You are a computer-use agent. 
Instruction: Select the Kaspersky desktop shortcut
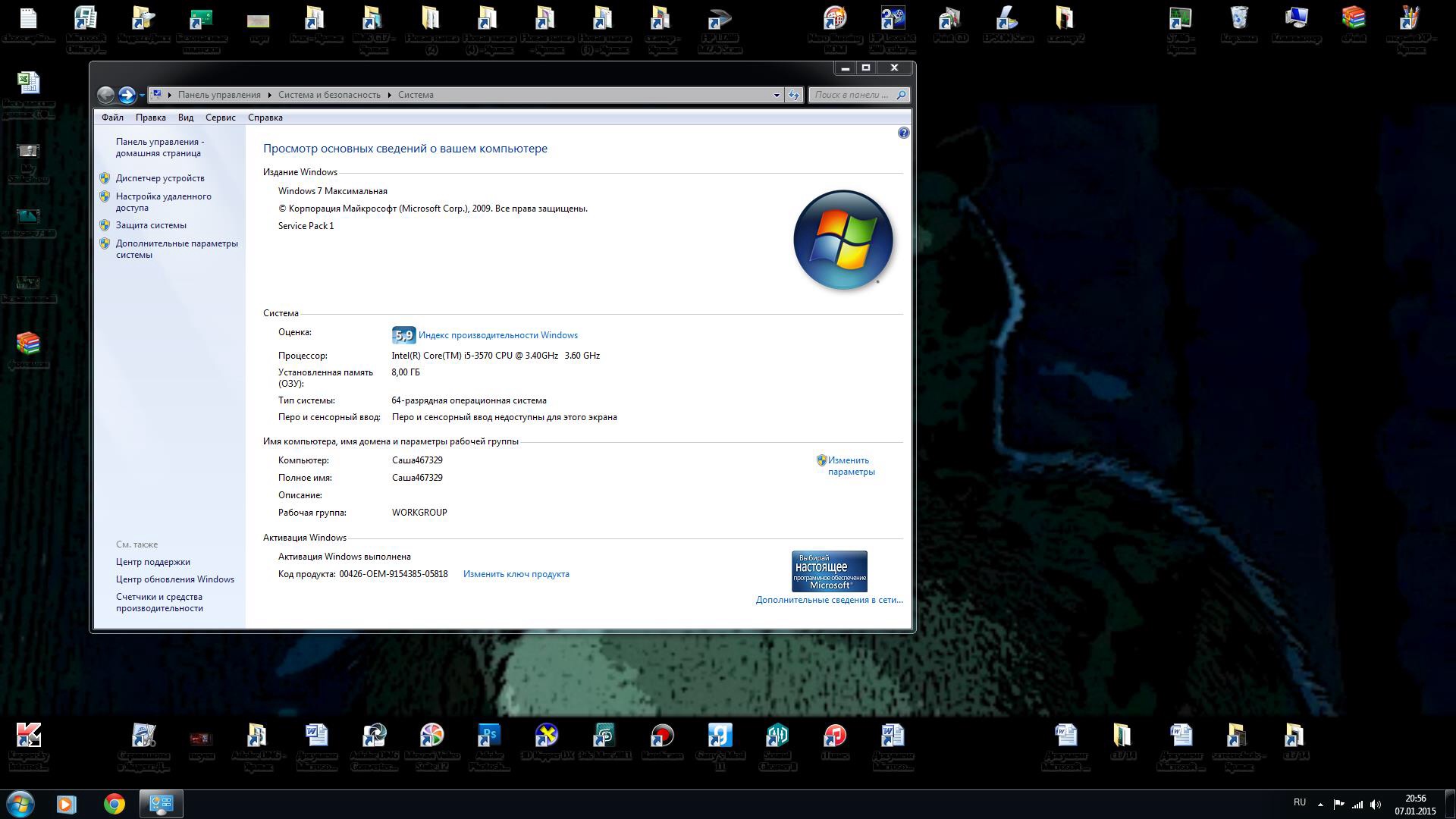[x=29, y=746]
